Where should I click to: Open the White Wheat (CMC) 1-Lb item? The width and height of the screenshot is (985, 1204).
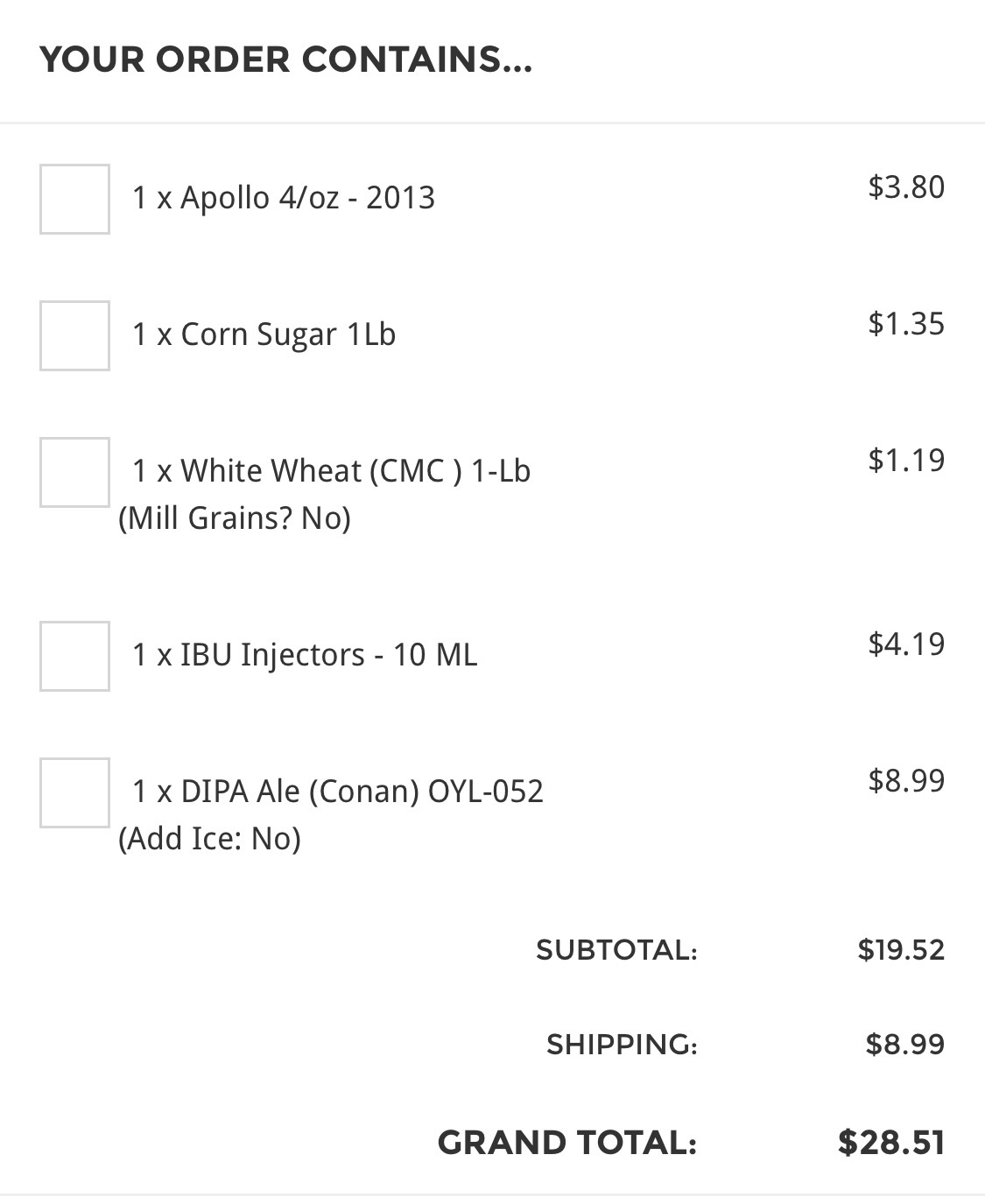pos(331,471)
